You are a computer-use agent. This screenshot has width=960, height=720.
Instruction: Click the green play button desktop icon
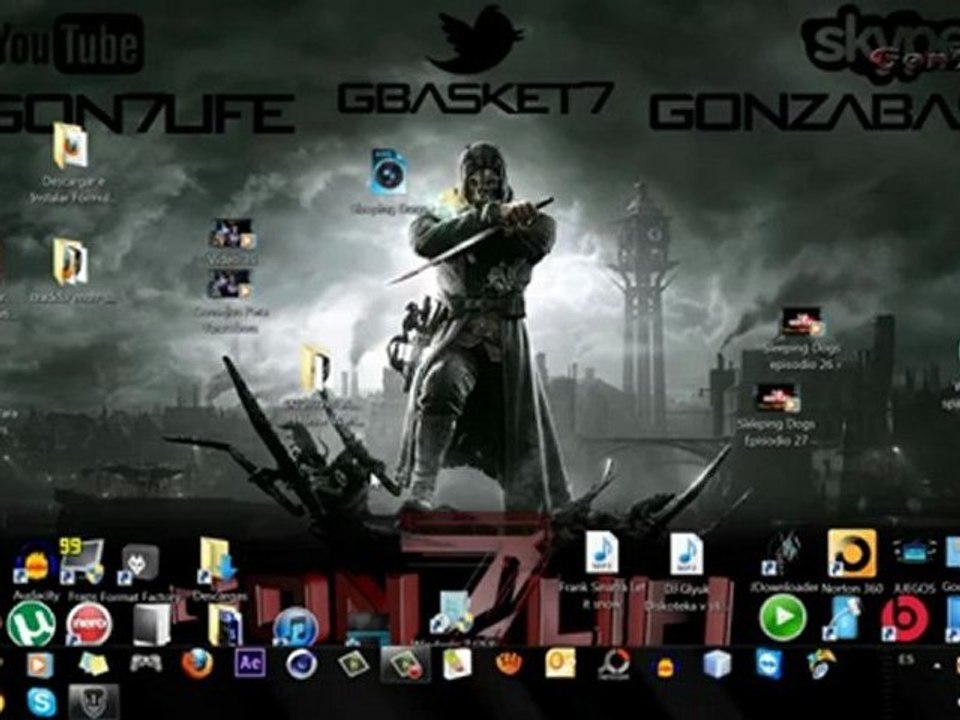tap(783, 618)
